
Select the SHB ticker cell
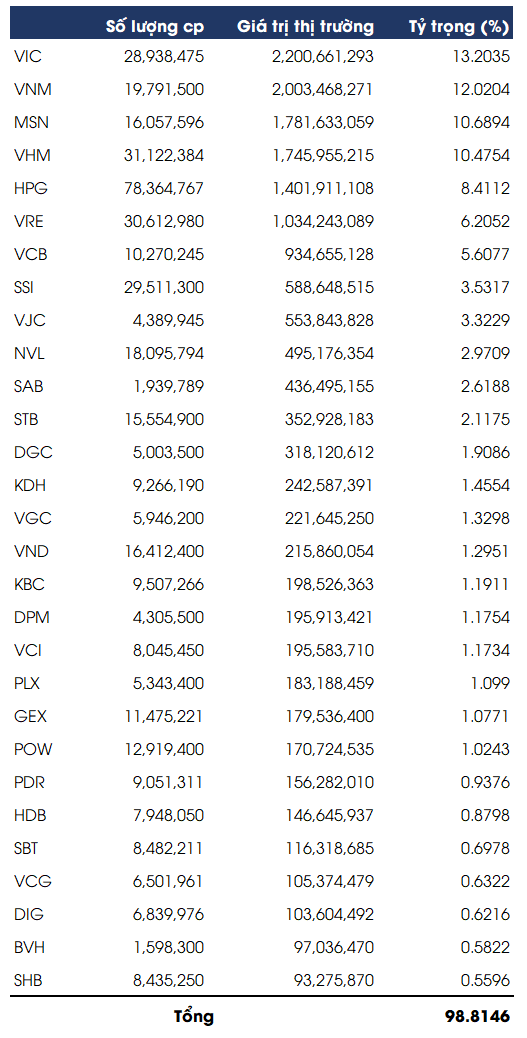(28, 981)
